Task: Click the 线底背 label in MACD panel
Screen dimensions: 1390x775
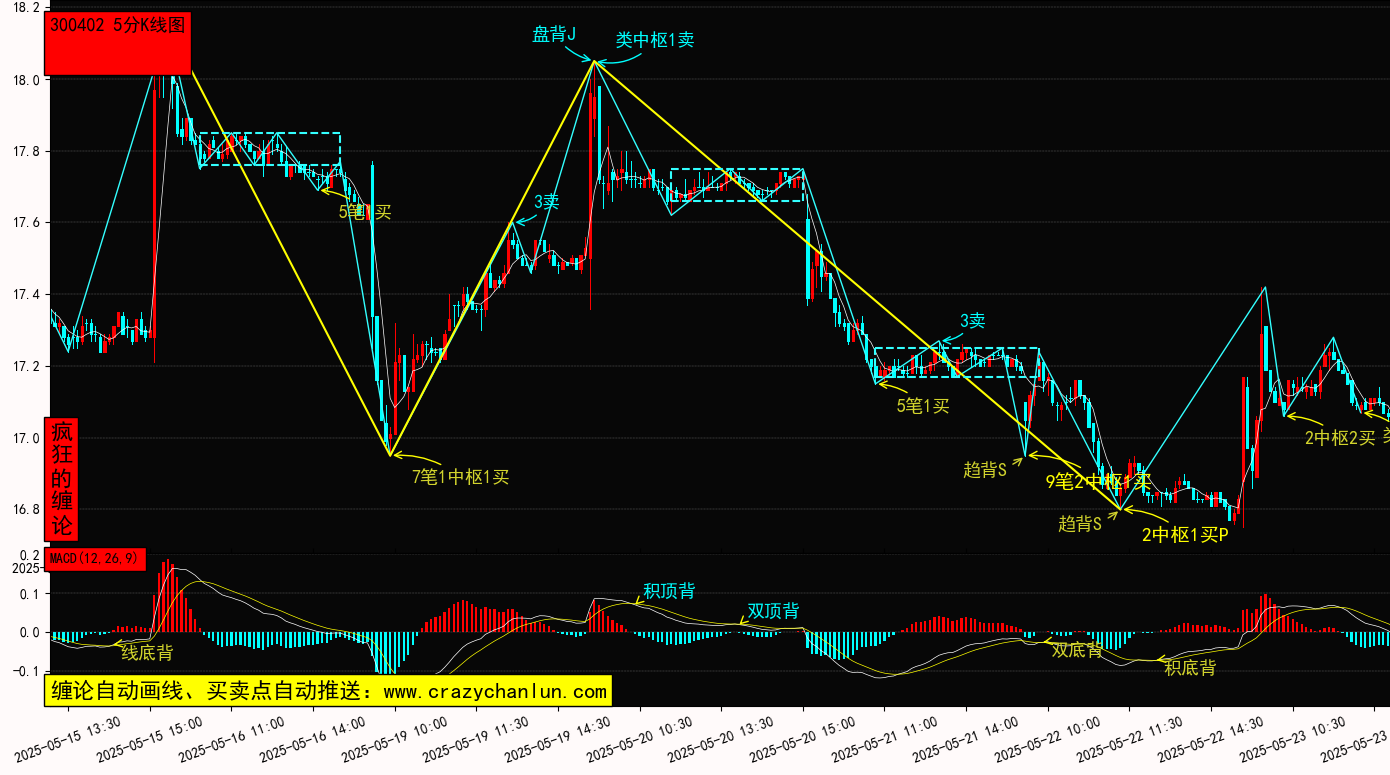Action: coord(147,653)
